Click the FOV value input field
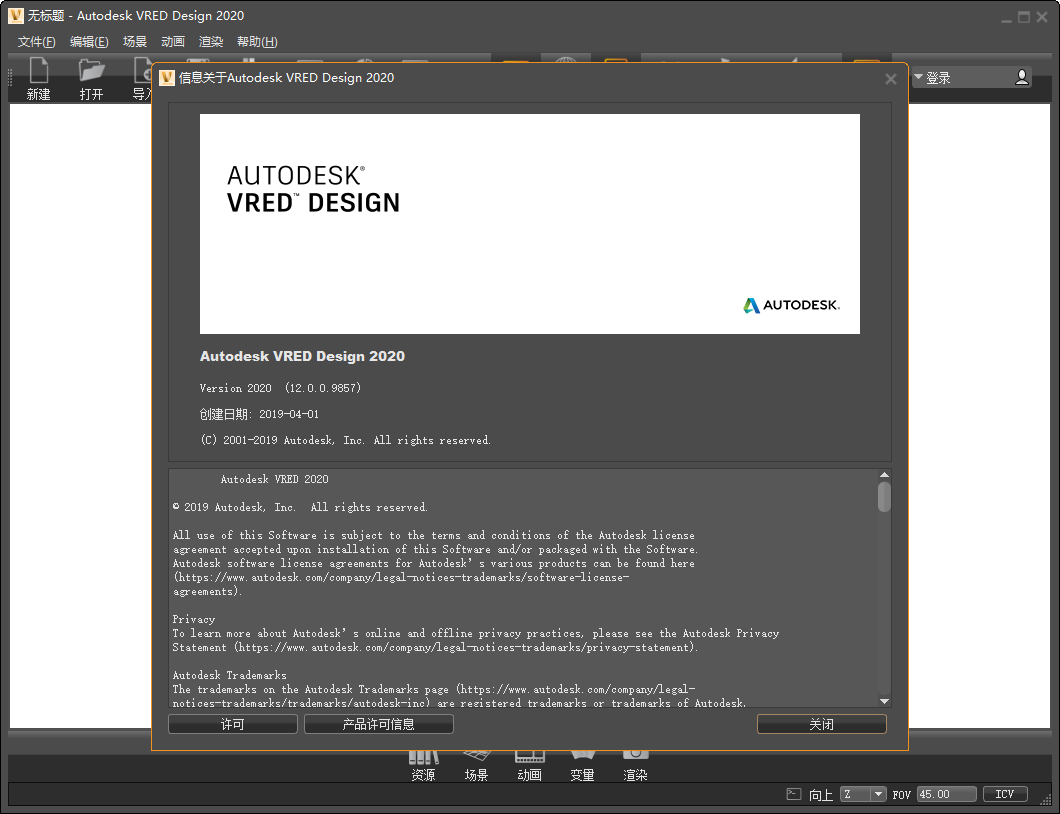The image size is (1060, 814). coord(945,793)
